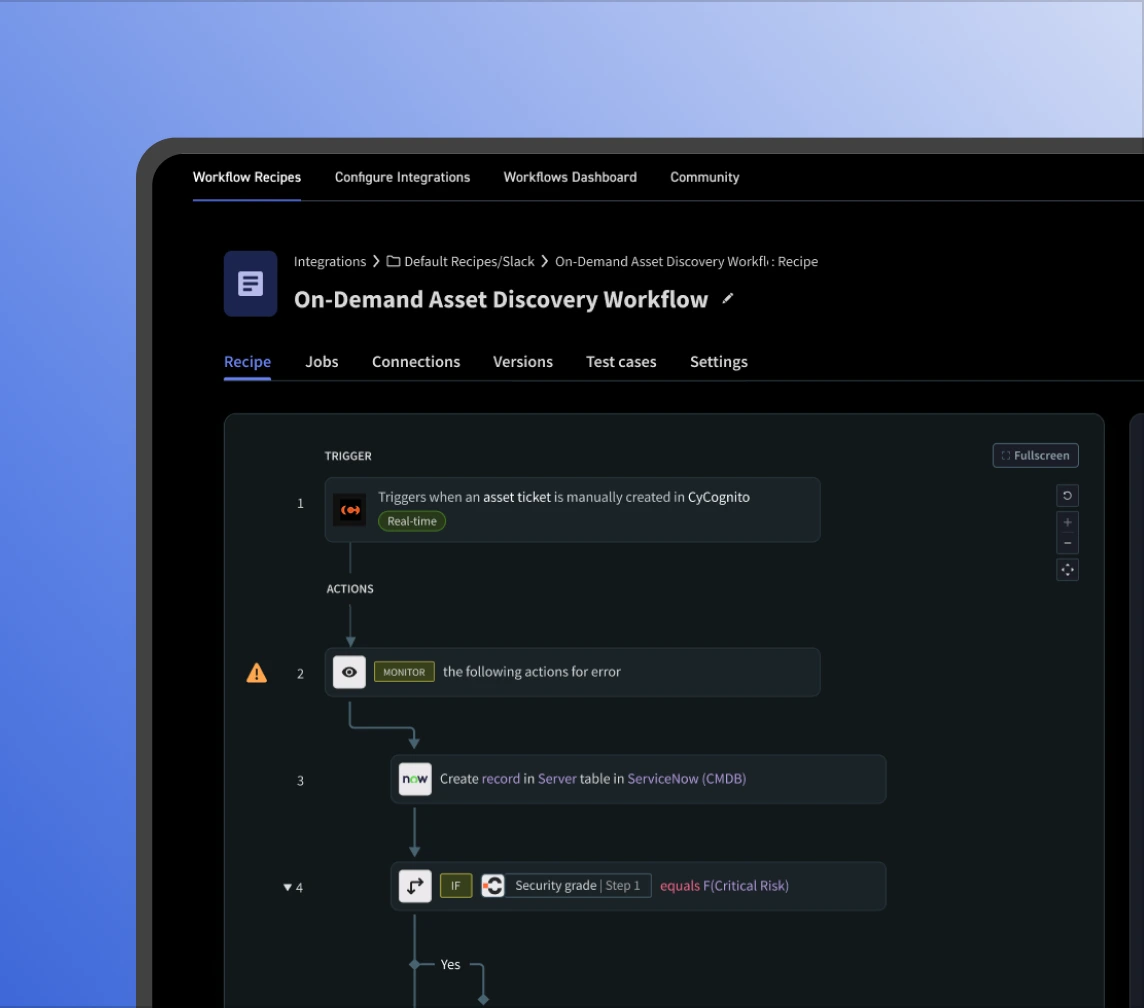1144x1008 pixels.
Task: Open the Test cases tab
Action: pyautogui.click(x=621, y=362)
